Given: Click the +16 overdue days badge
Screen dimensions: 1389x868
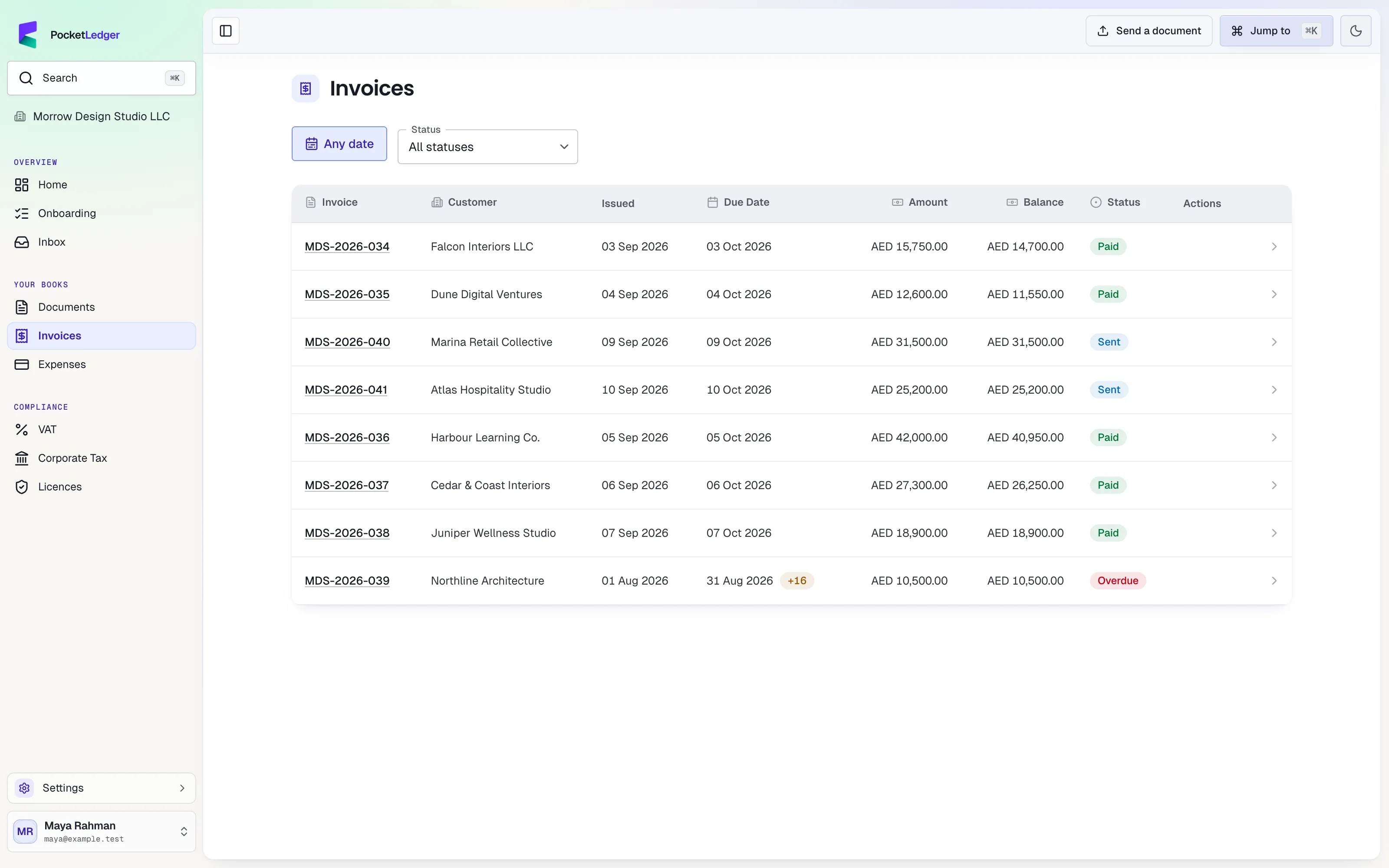Looking at the screenshot, I should click(x=797, y=581).
